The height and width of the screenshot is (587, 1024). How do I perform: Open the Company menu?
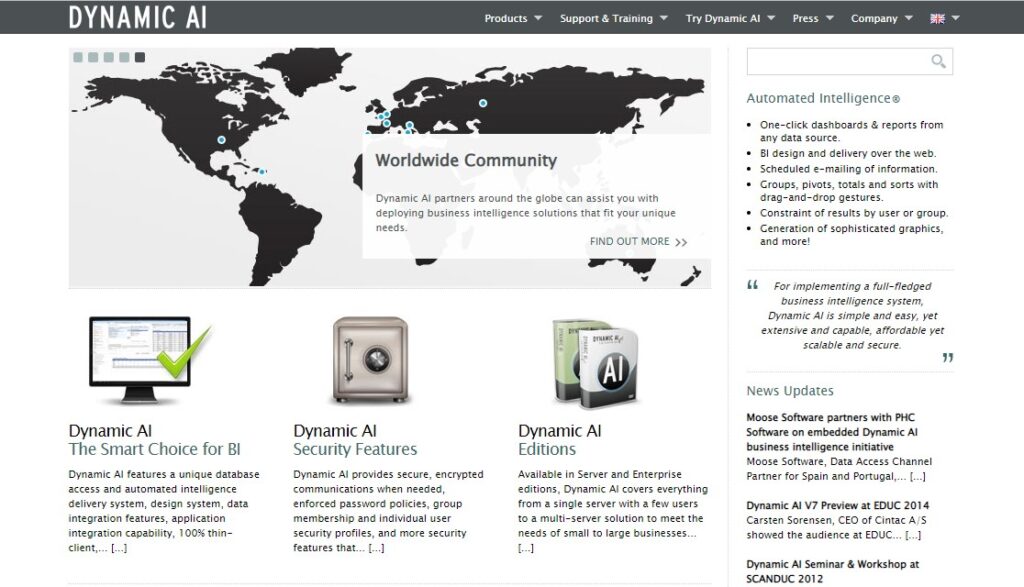(874, 18)
